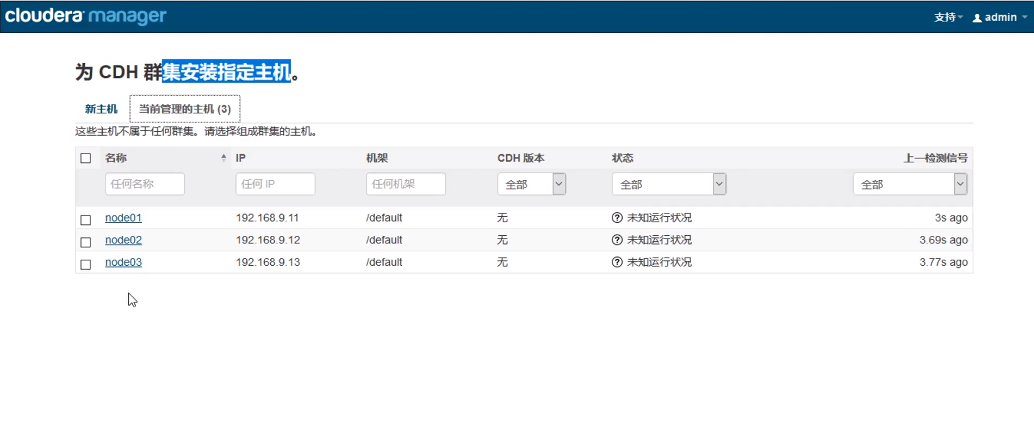Select the 当前管理的主机 (3) tab
Image resolution: width=1034 pixels, height=425 pixels.
pyautogui.click(x=185, y=109)
